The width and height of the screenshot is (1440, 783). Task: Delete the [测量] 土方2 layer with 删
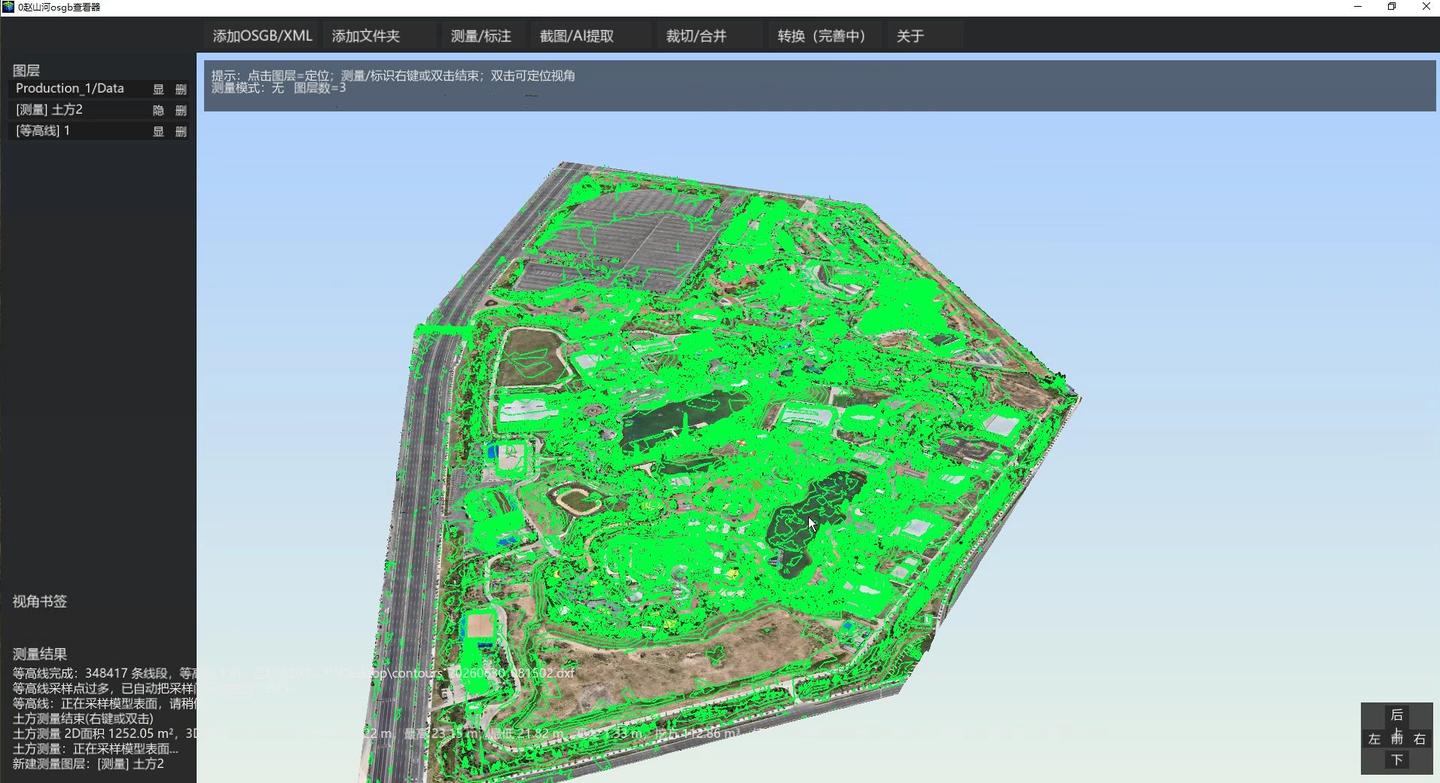point(181,110)
